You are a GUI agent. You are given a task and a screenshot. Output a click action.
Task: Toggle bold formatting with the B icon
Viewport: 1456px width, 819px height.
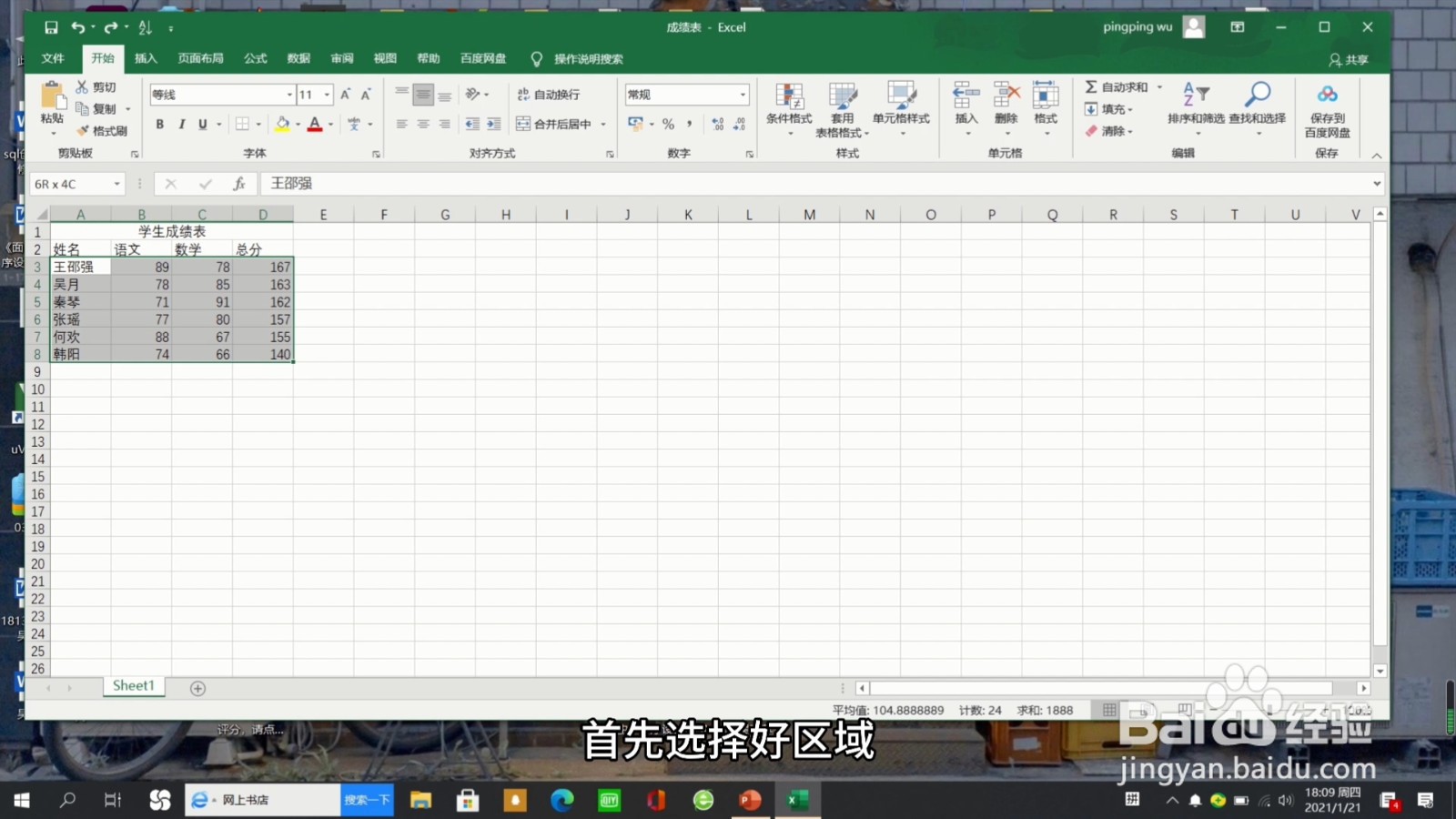tap(159, 124)
